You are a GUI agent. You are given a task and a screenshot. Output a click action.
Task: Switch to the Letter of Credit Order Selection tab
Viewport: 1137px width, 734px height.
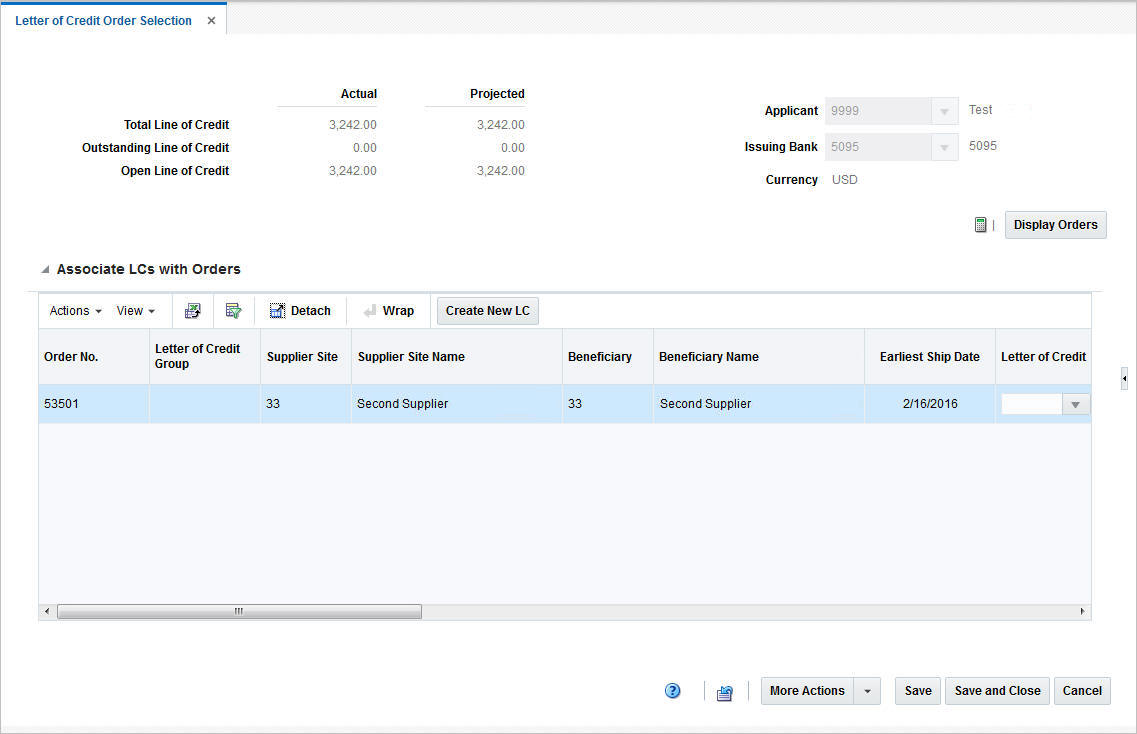[x=103, y=20]
